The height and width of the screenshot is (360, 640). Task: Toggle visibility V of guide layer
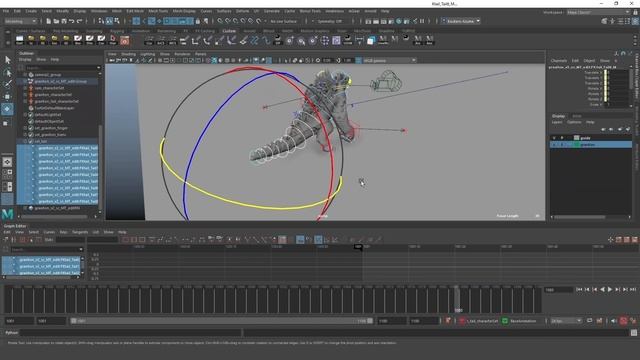(x=554, y=138)
